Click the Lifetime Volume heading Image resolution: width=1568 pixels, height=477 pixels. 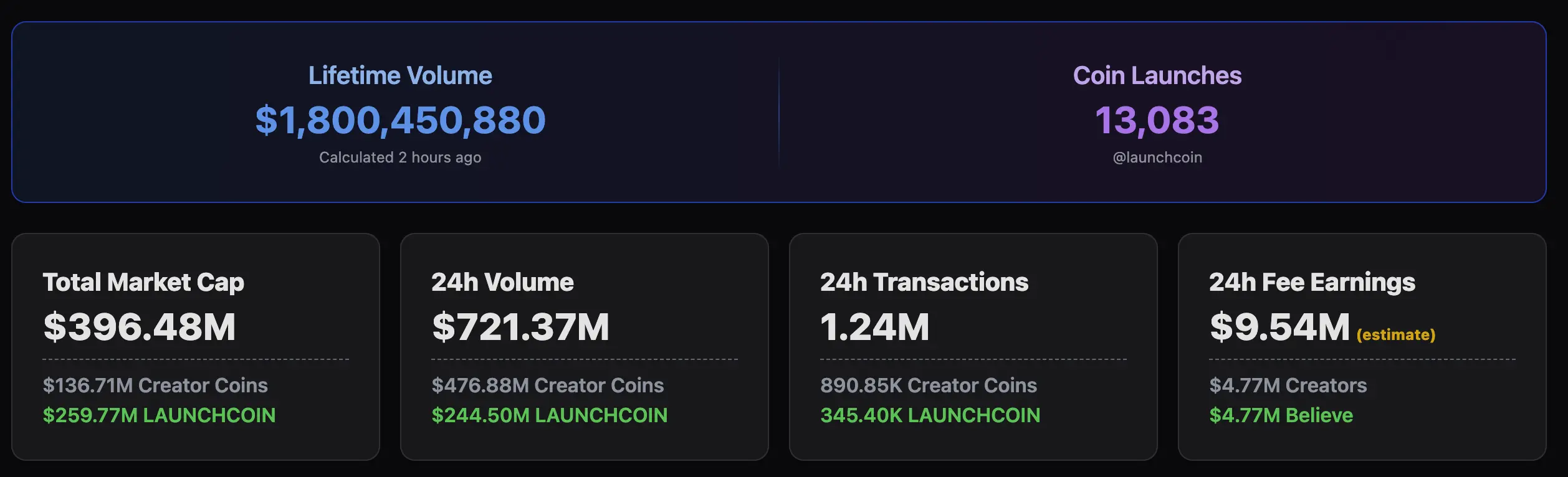click(x=400, y=75)
